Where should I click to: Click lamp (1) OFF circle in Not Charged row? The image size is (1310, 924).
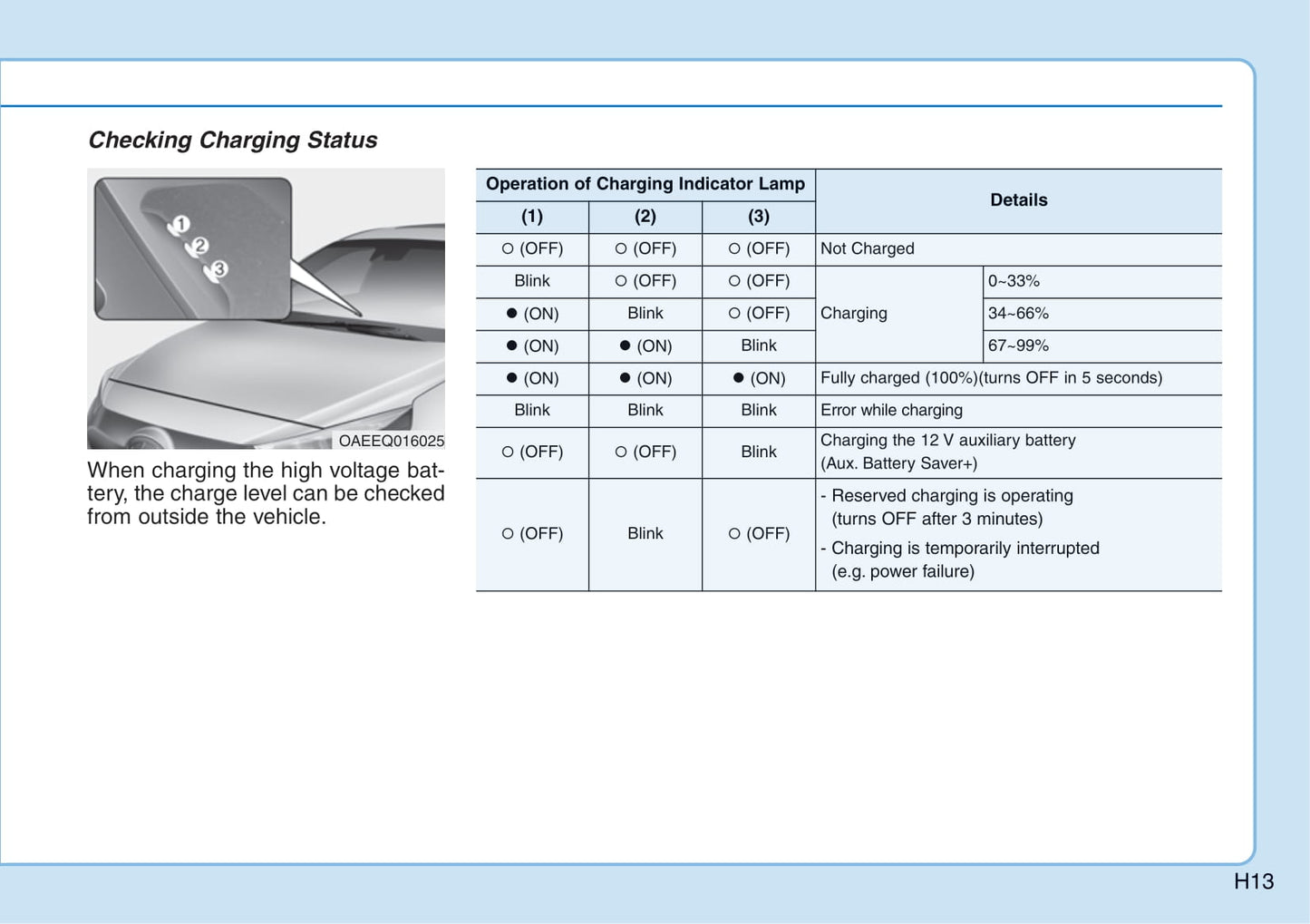point(508,248)
